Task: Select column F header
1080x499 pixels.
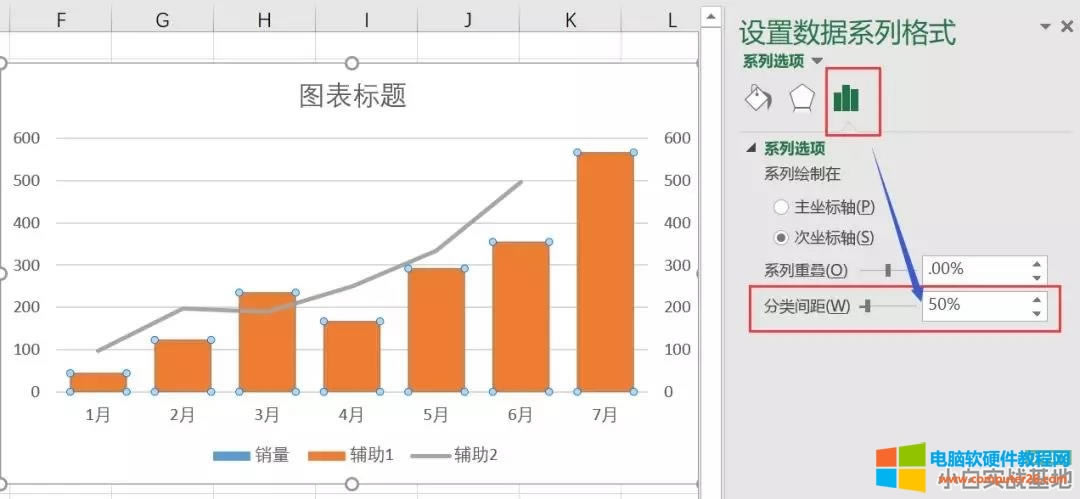Action: pyautogui.click(x=61, y=20)
